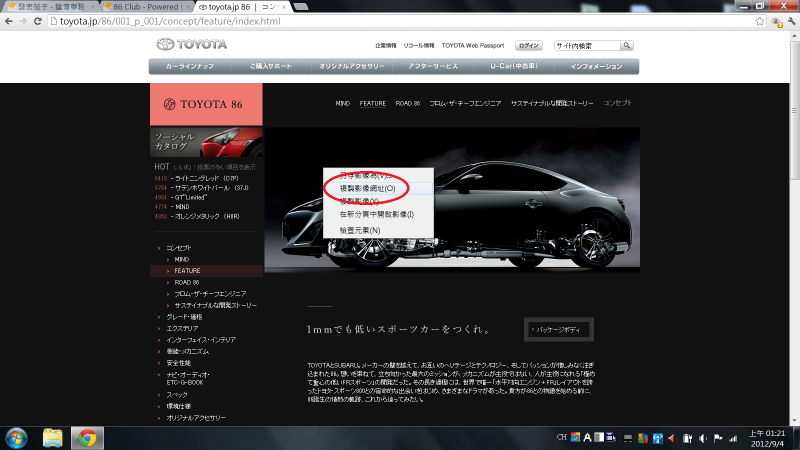Click the magnifier search button on Toyota site
Viewport: 800px width, 450px height.
(x=627, y=45)
